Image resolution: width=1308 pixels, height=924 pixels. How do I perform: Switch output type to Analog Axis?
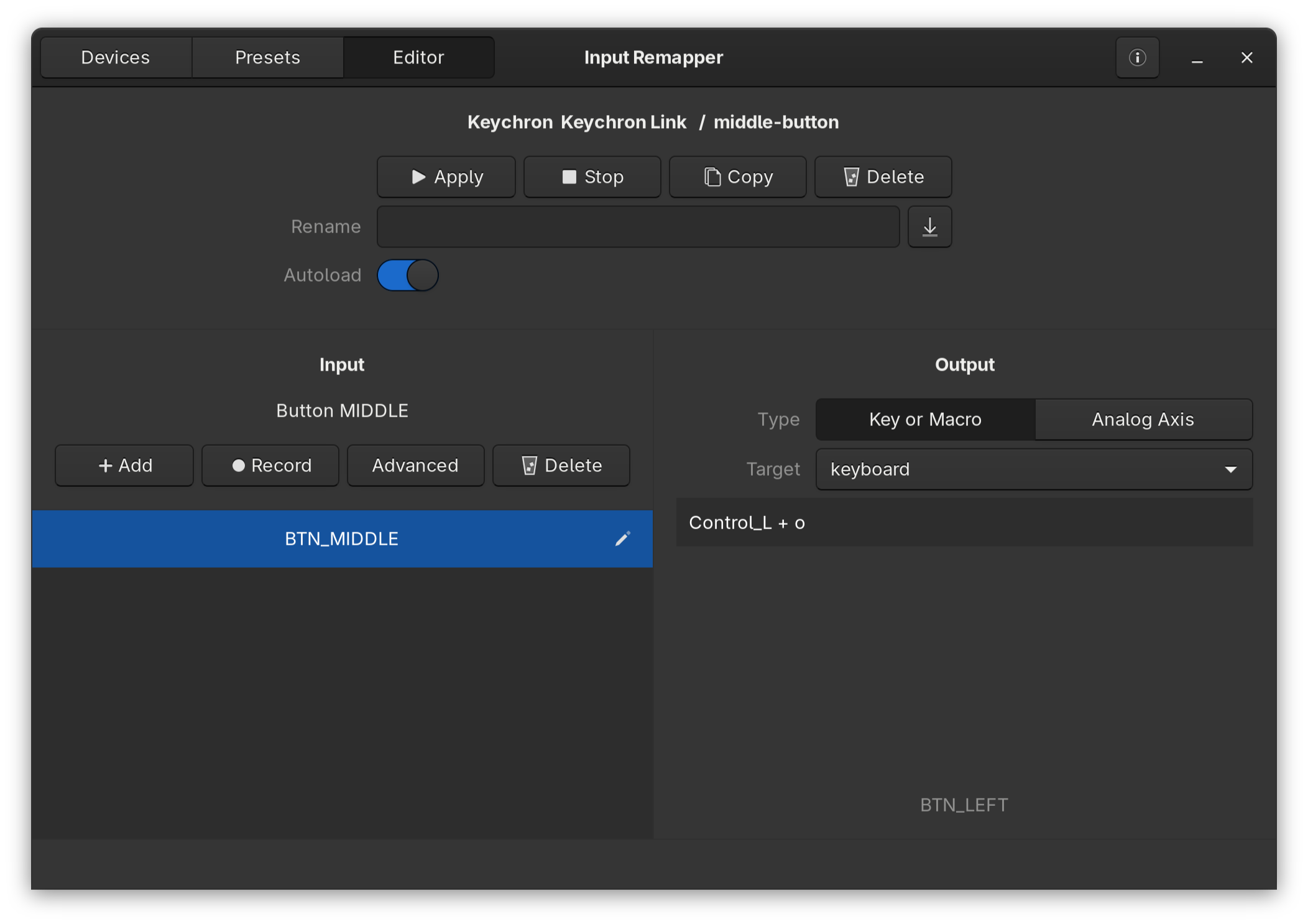[x=1143, y=420]
